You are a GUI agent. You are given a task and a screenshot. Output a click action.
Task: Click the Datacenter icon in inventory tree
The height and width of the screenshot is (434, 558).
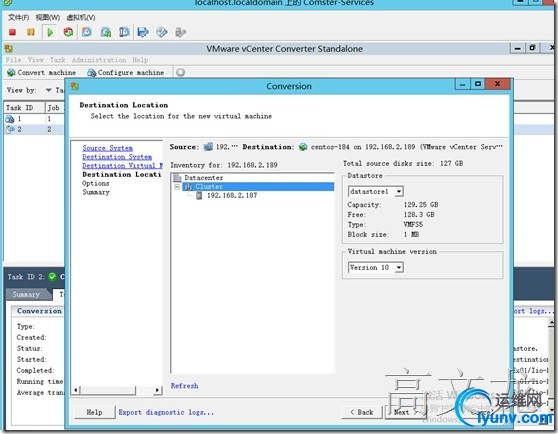(x=177, y=178)
